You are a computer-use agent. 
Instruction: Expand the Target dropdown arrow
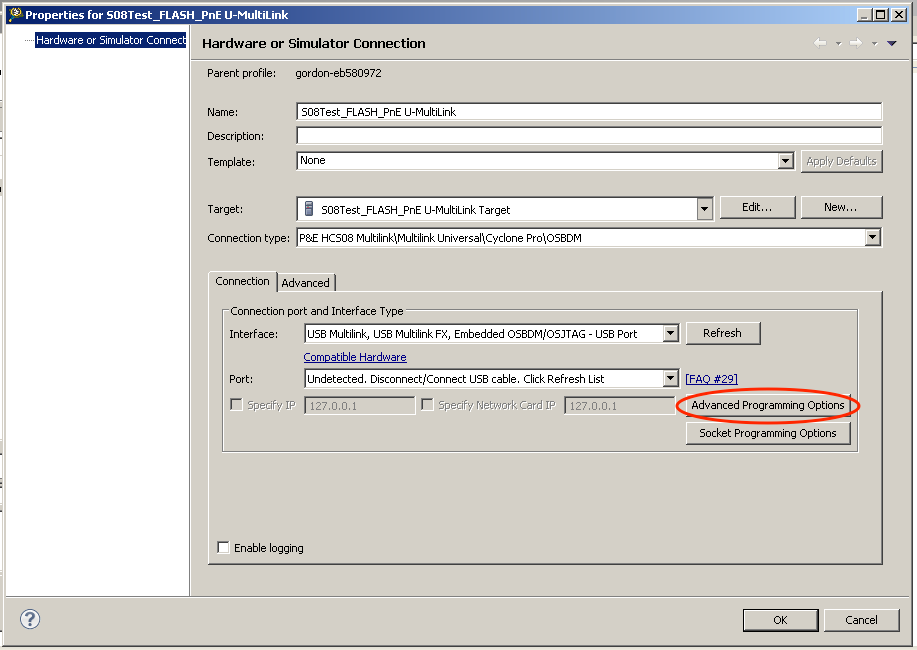point(705,209)
